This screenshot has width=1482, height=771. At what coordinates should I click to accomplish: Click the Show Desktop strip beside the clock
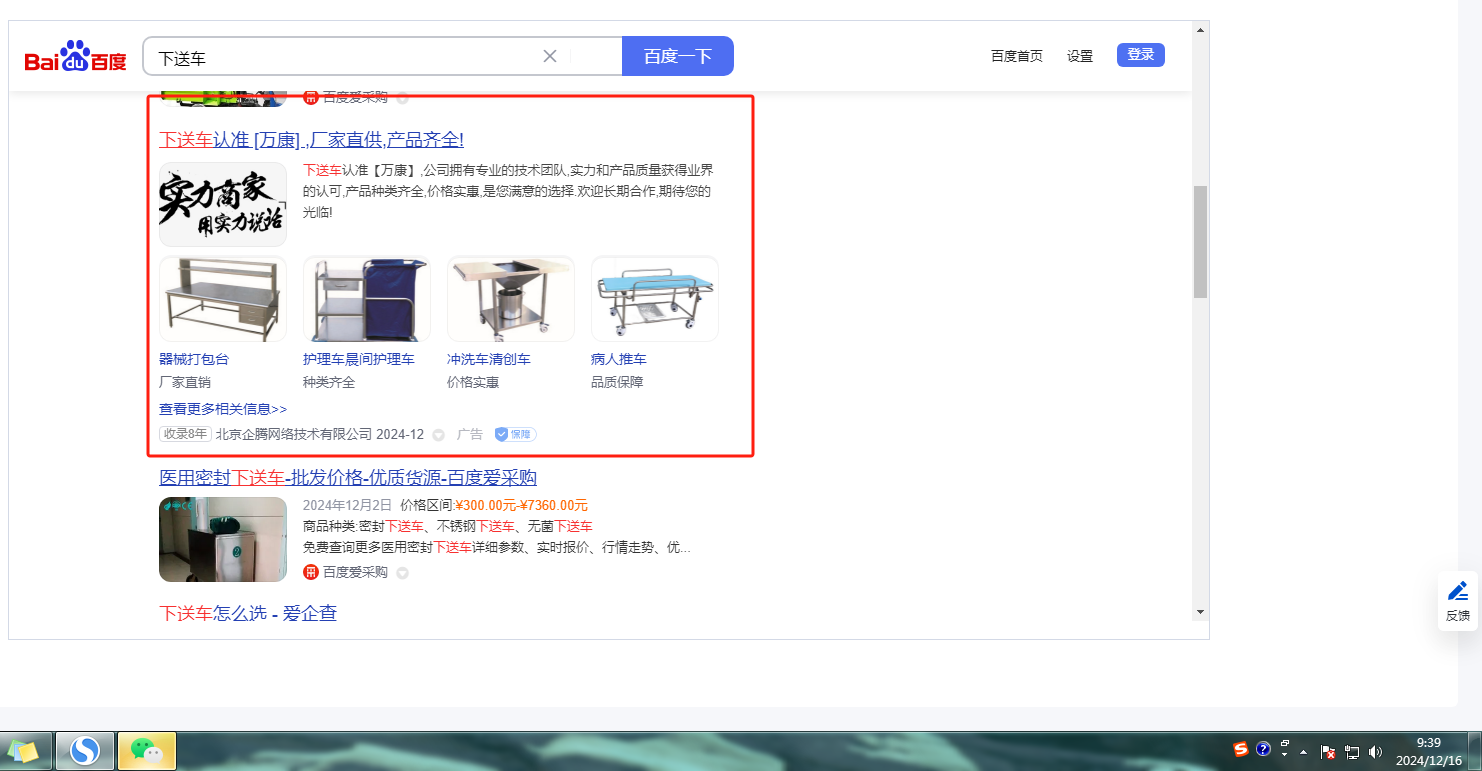tap(1474, 751)
